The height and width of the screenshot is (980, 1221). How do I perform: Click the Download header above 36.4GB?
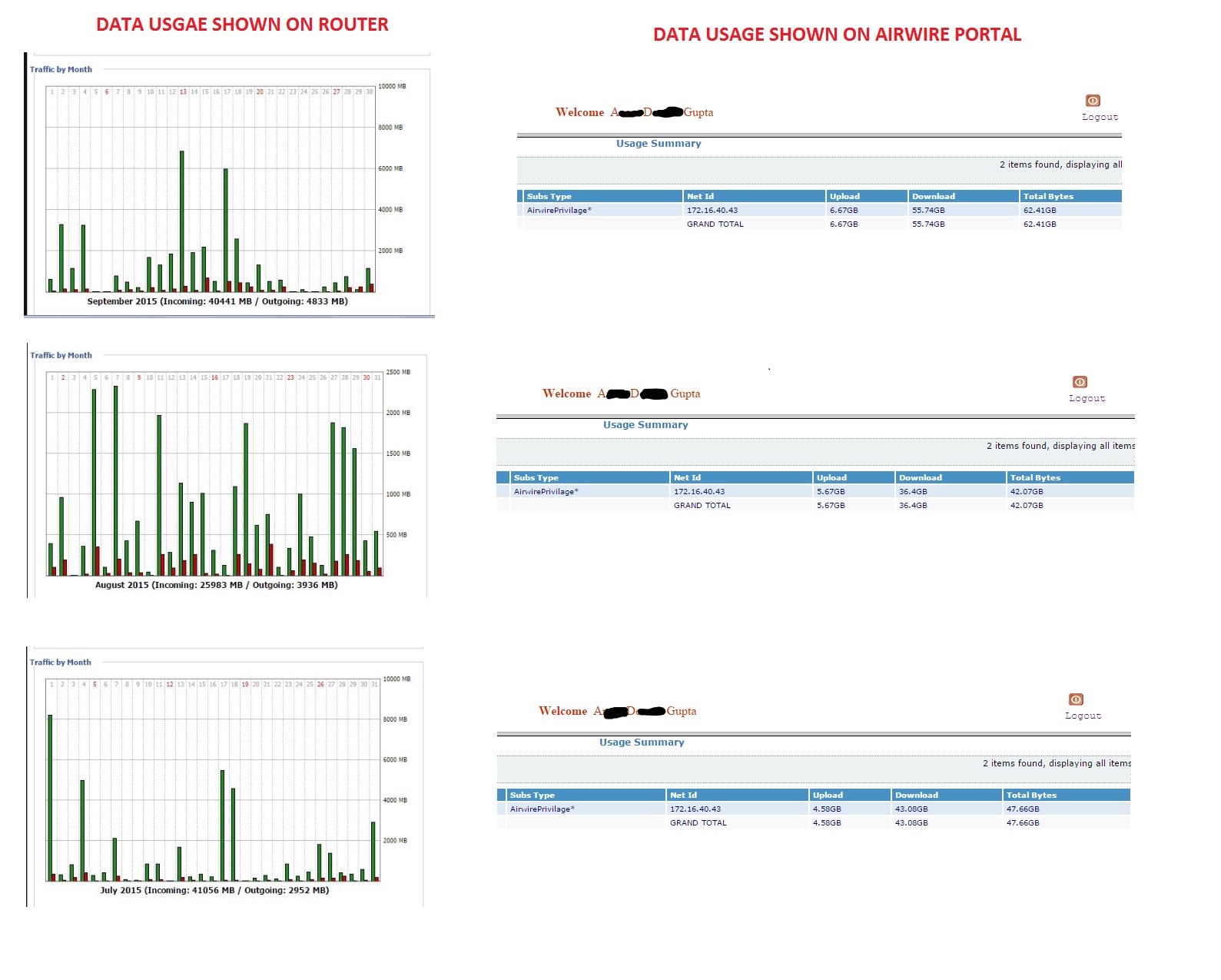point(951,477)
